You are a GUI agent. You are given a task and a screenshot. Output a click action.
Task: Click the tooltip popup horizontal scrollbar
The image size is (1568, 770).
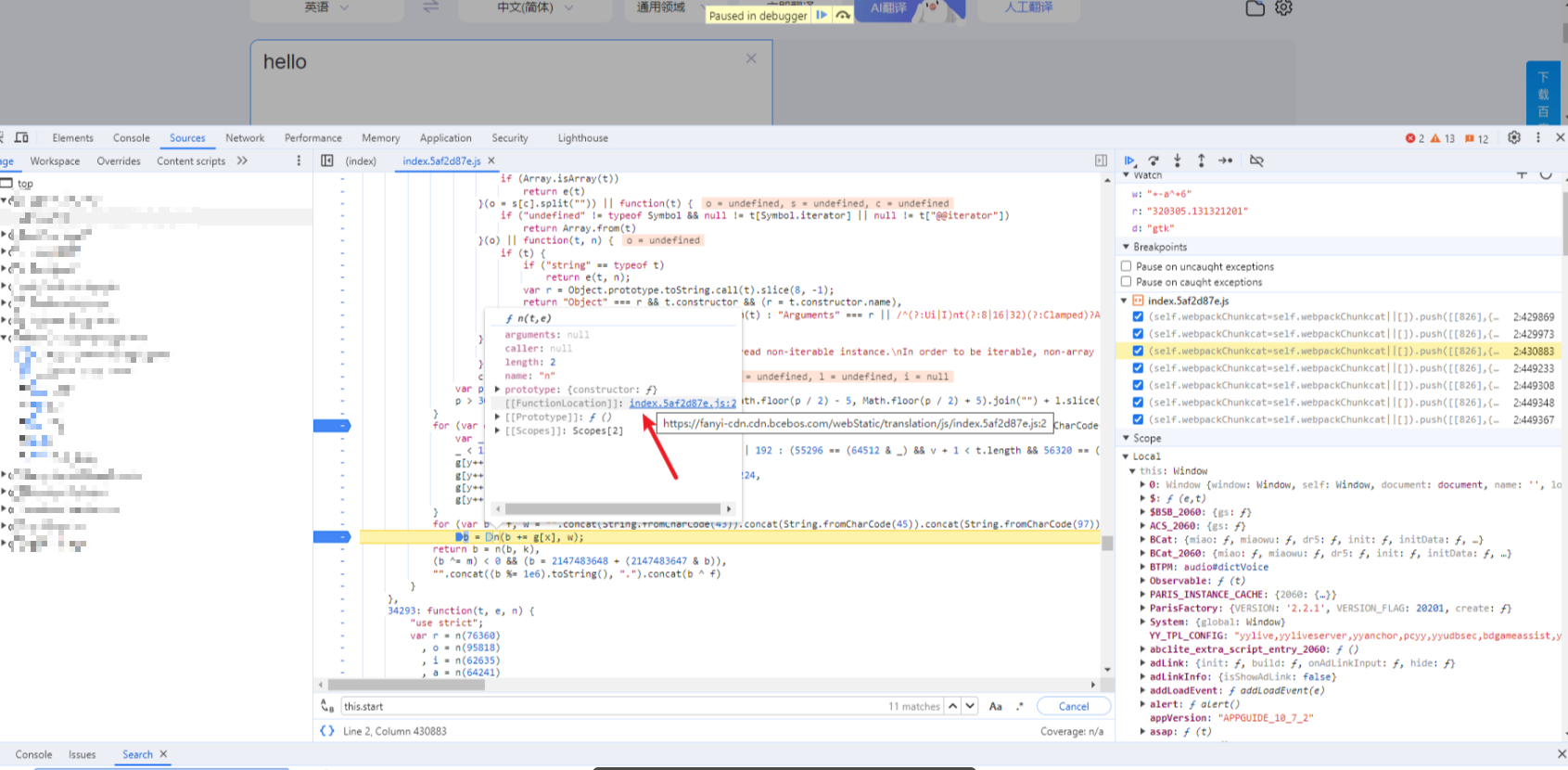click(x=613, y=508)
